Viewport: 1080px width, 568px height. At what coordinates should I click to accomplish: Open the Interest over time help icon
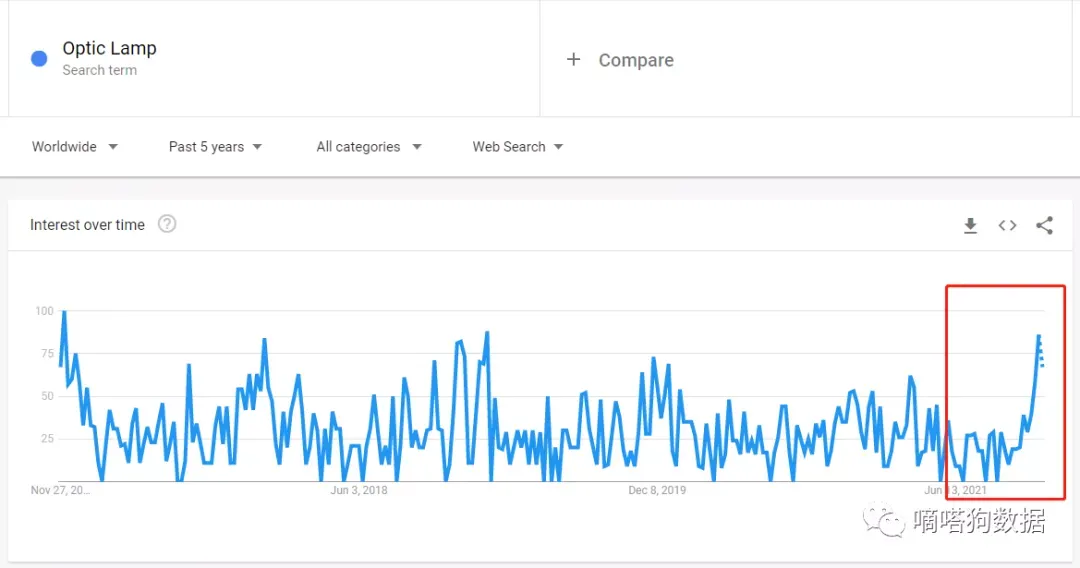click(x=167, y=224)
